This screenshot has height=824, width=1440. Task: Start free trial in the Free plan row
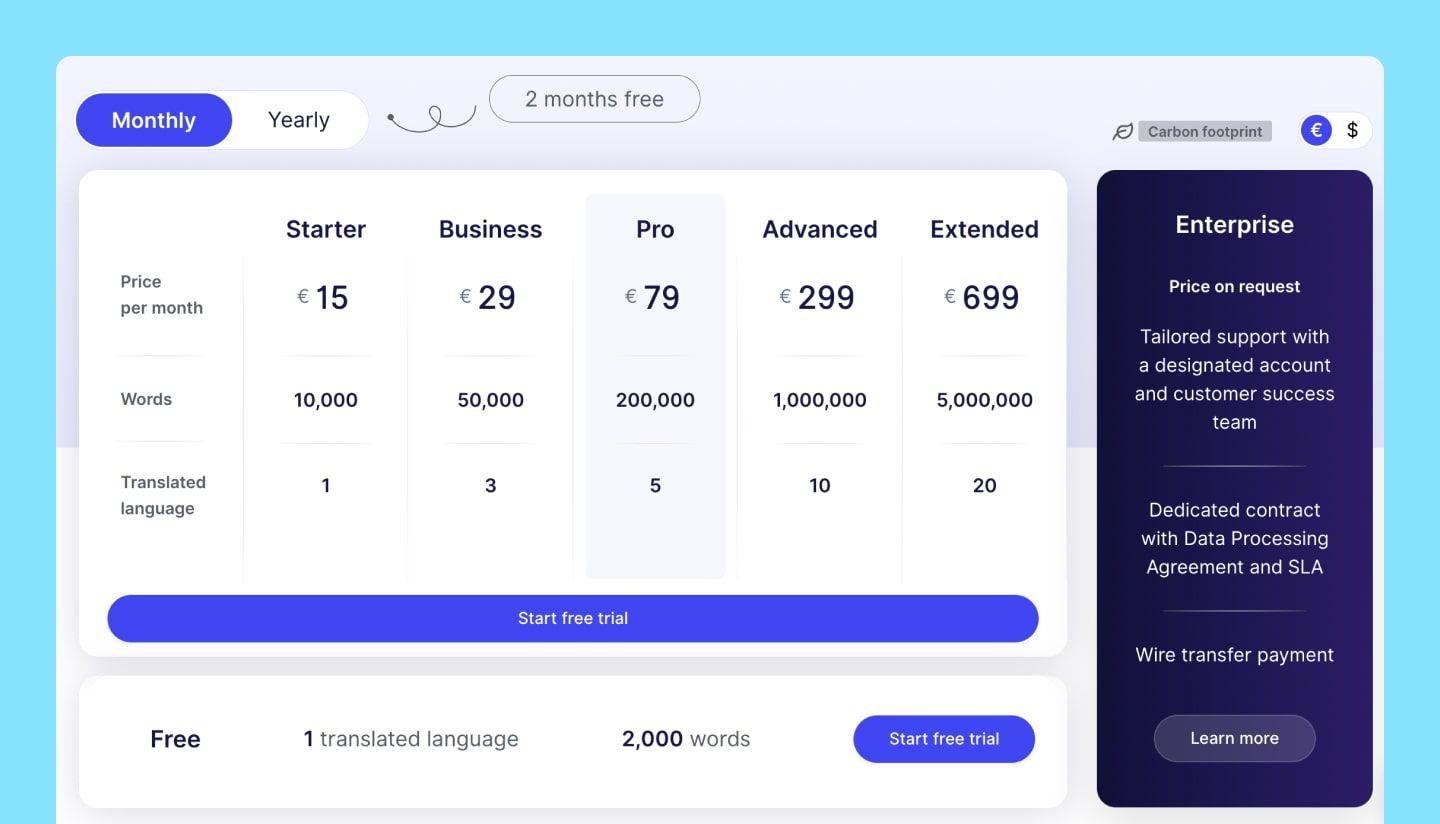click(944, 739)
